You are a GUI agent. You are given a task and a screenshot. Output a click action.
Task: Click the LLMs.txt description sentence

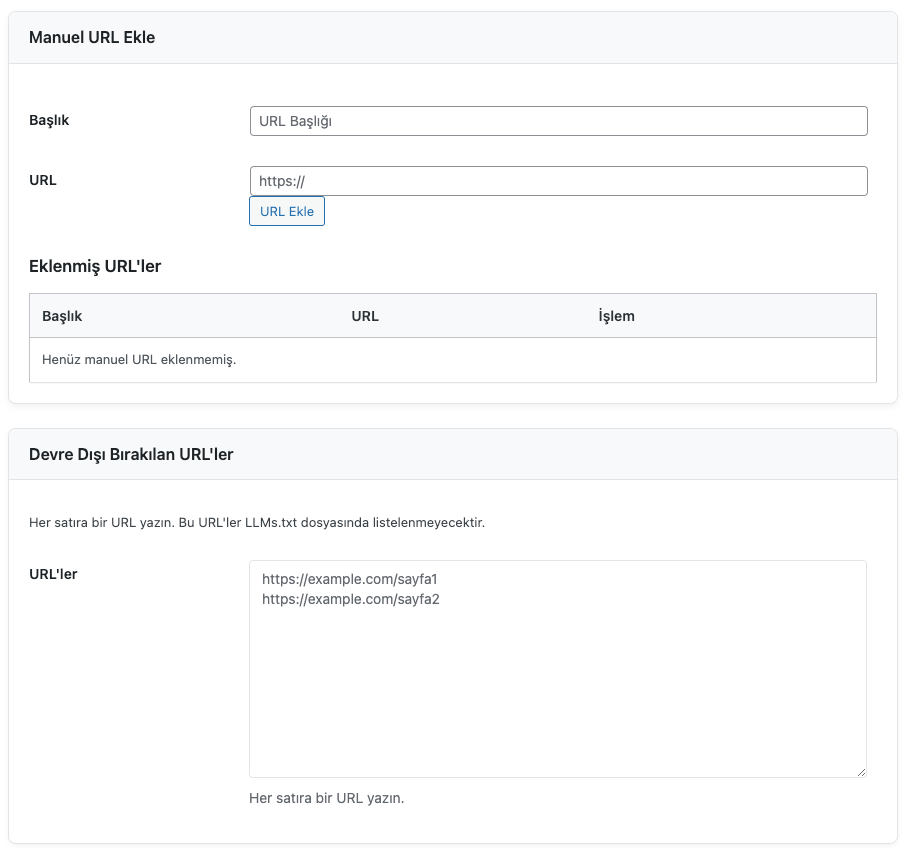(x=257, y=523)
